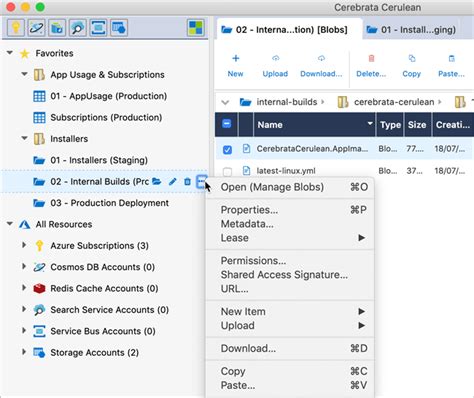Select Metadata... in context menu
474x398 pixels.
pyautogui.click(x=290, y=224)
